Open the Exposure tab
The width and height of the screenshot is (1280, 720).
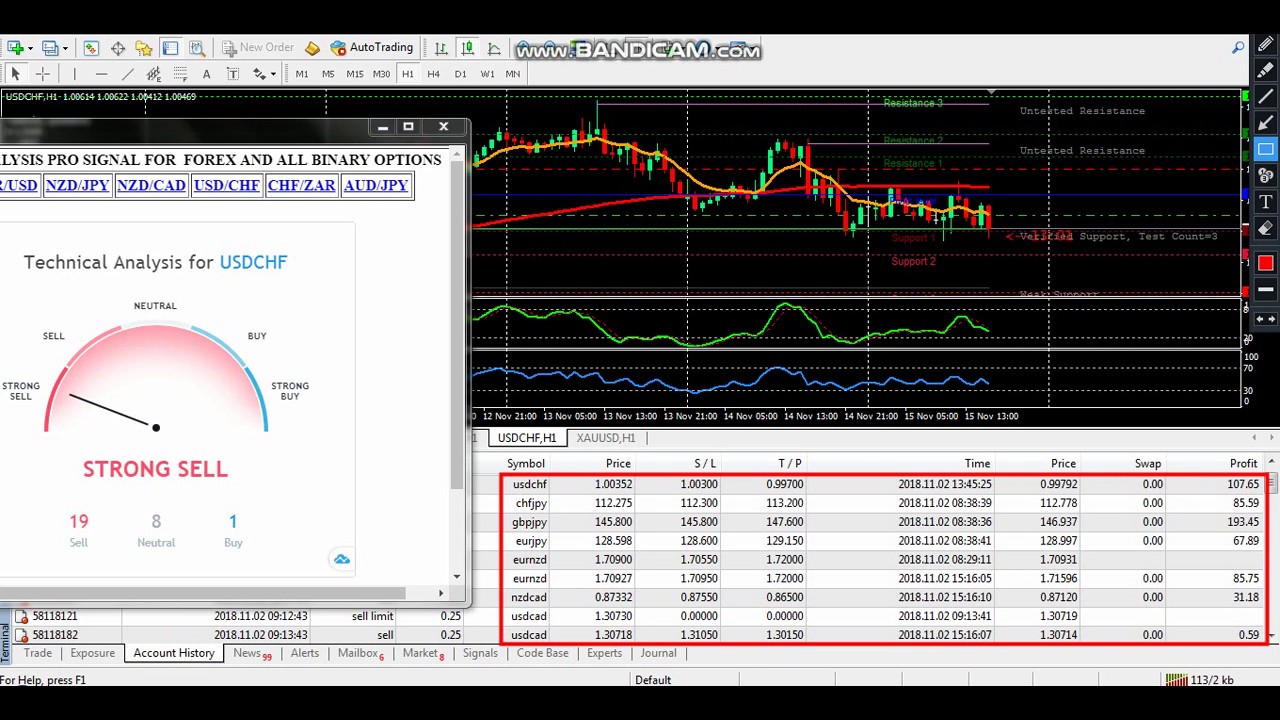pos(92,653)
